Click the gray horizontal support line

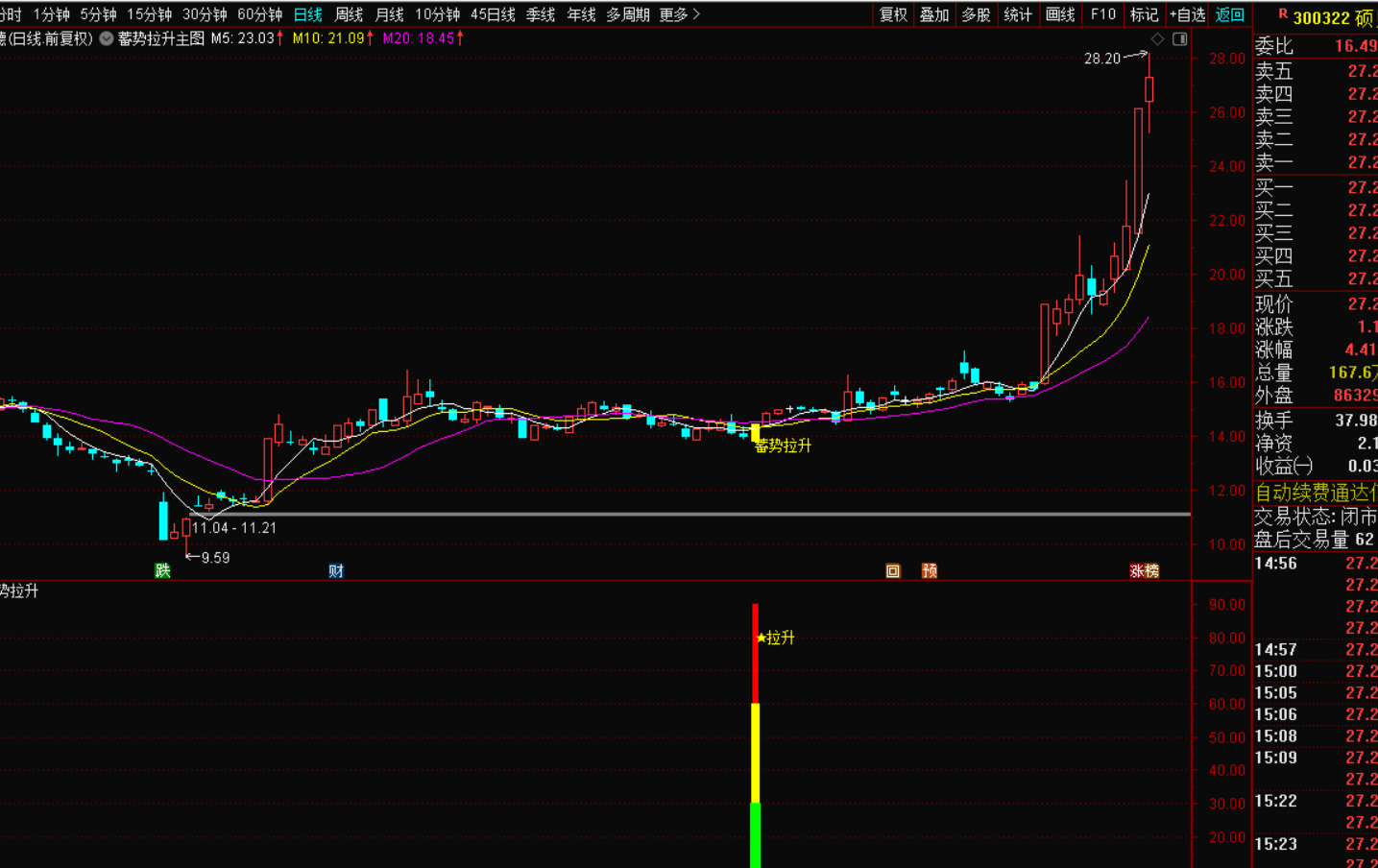pos(672,515)
